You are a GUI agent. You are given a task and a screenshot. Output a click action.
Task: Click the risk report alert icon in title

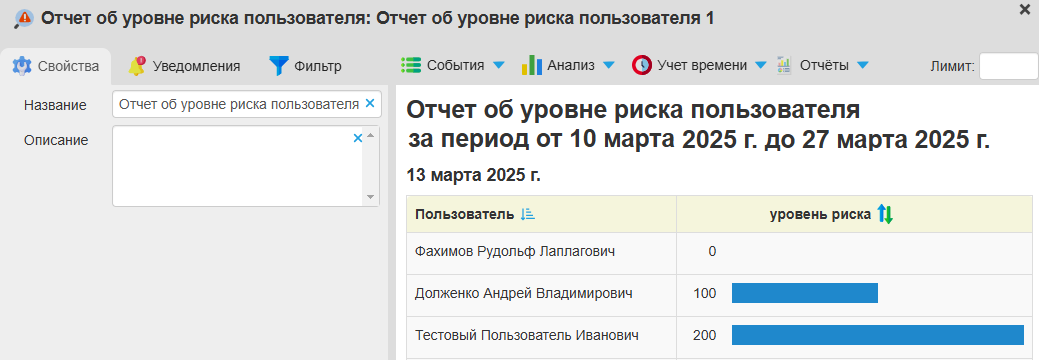click(x=25, y=19)
